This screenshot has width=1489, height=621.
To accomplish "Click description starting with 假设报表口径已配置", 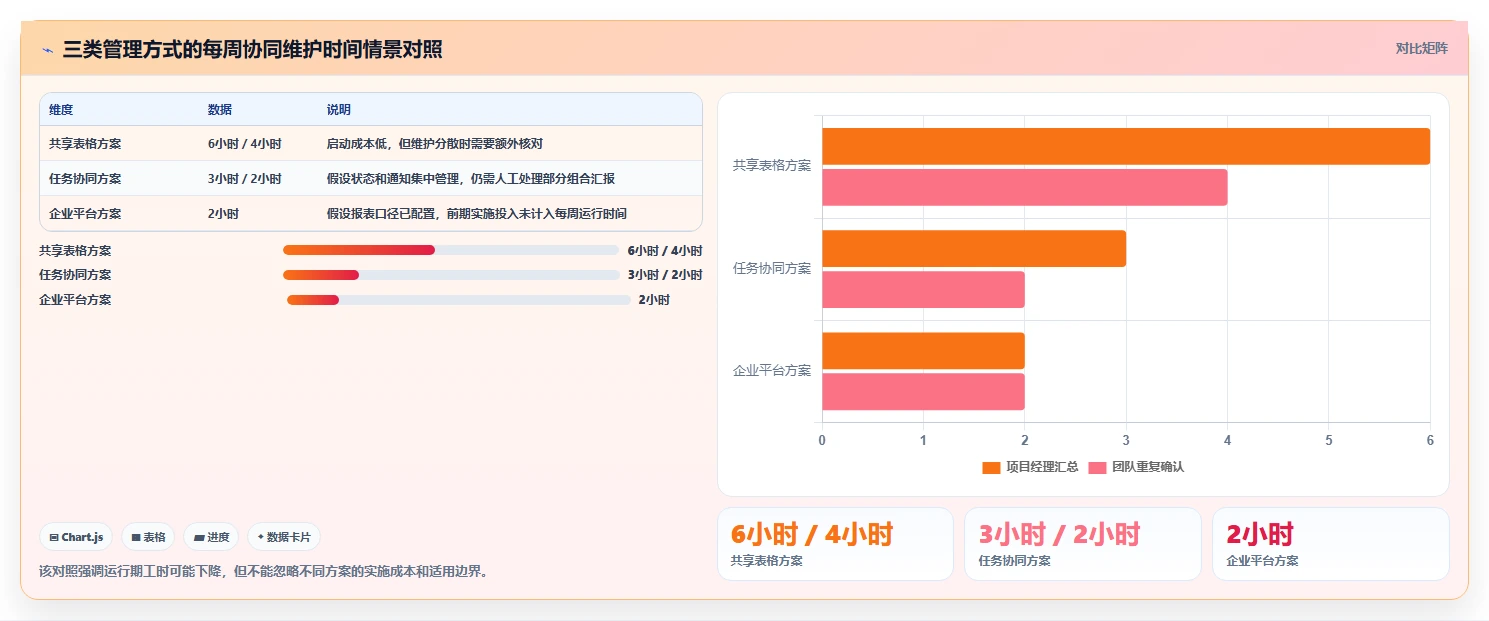I will coord(477,214).
